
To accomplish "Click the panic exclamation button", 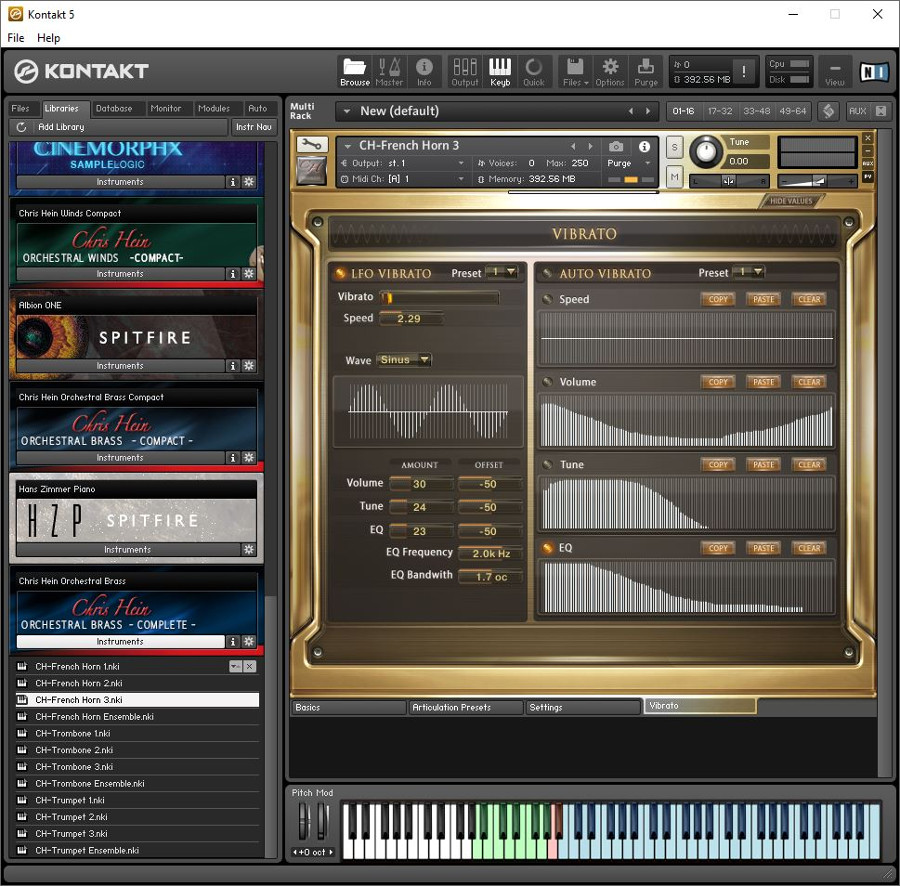I will tap(744, 71).
